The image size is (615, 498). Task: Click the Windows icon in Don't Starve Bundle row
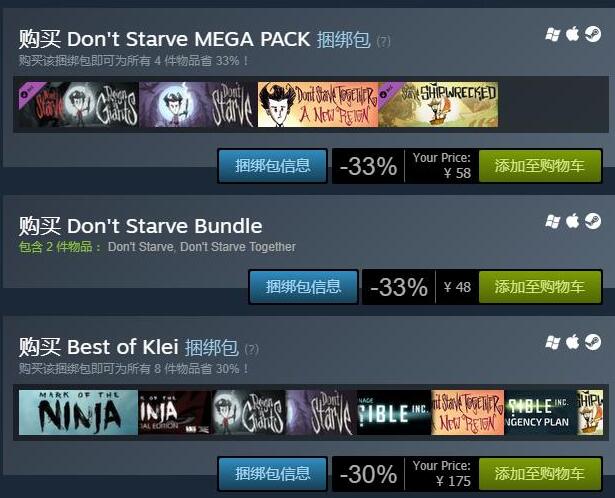click(553, 222)
